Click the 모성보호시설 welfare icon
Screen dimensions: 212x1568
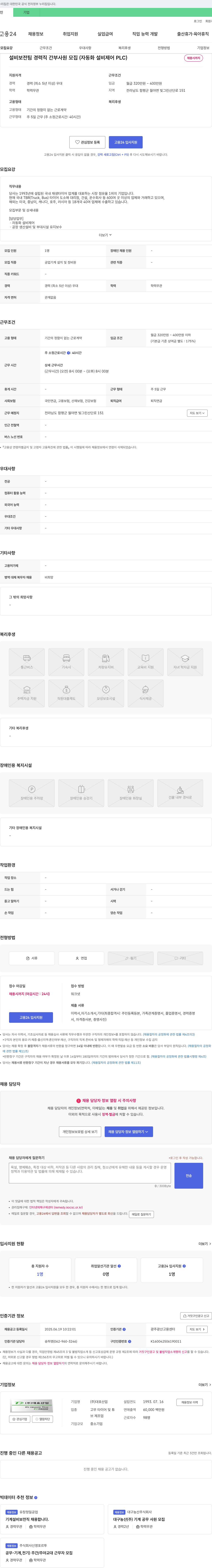[106, 693]
